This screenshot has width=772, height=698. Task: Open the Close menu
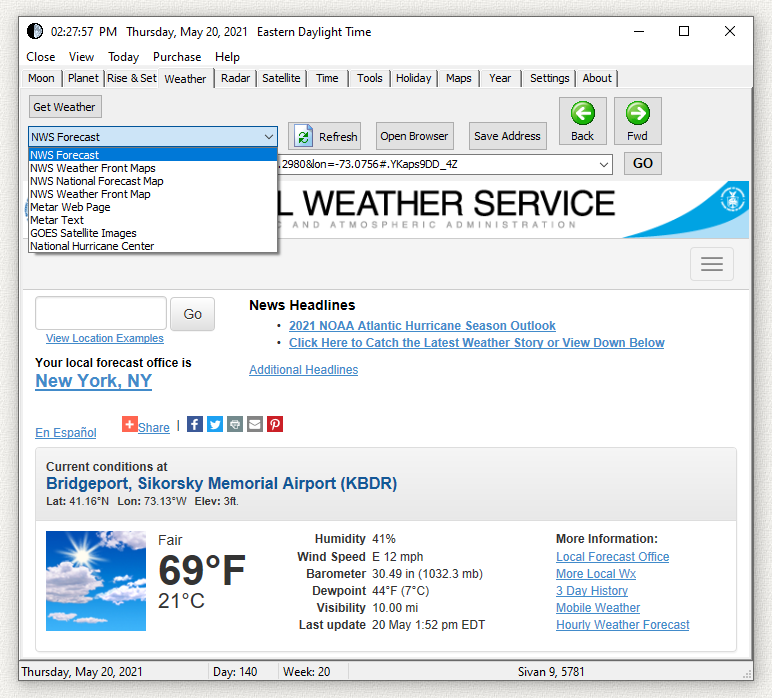[x=41, y=57]
